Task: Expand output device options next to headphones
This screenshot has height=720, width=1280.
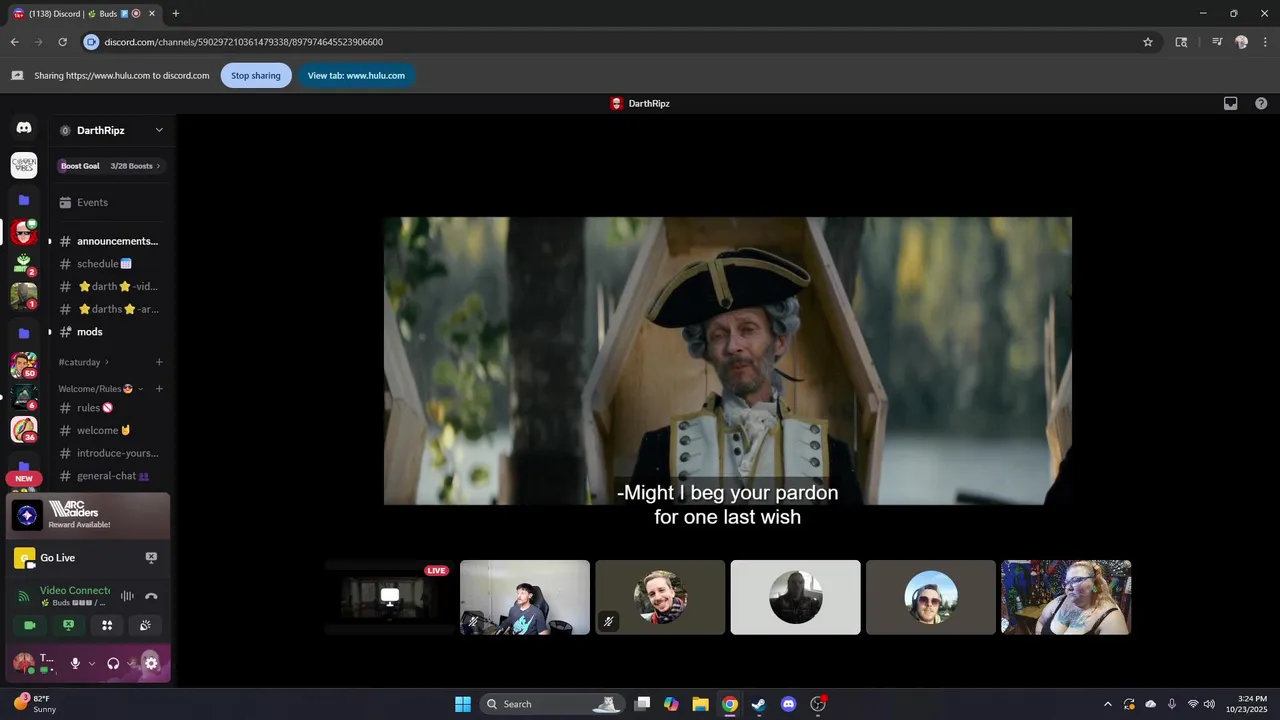Action: pos(130,663)
